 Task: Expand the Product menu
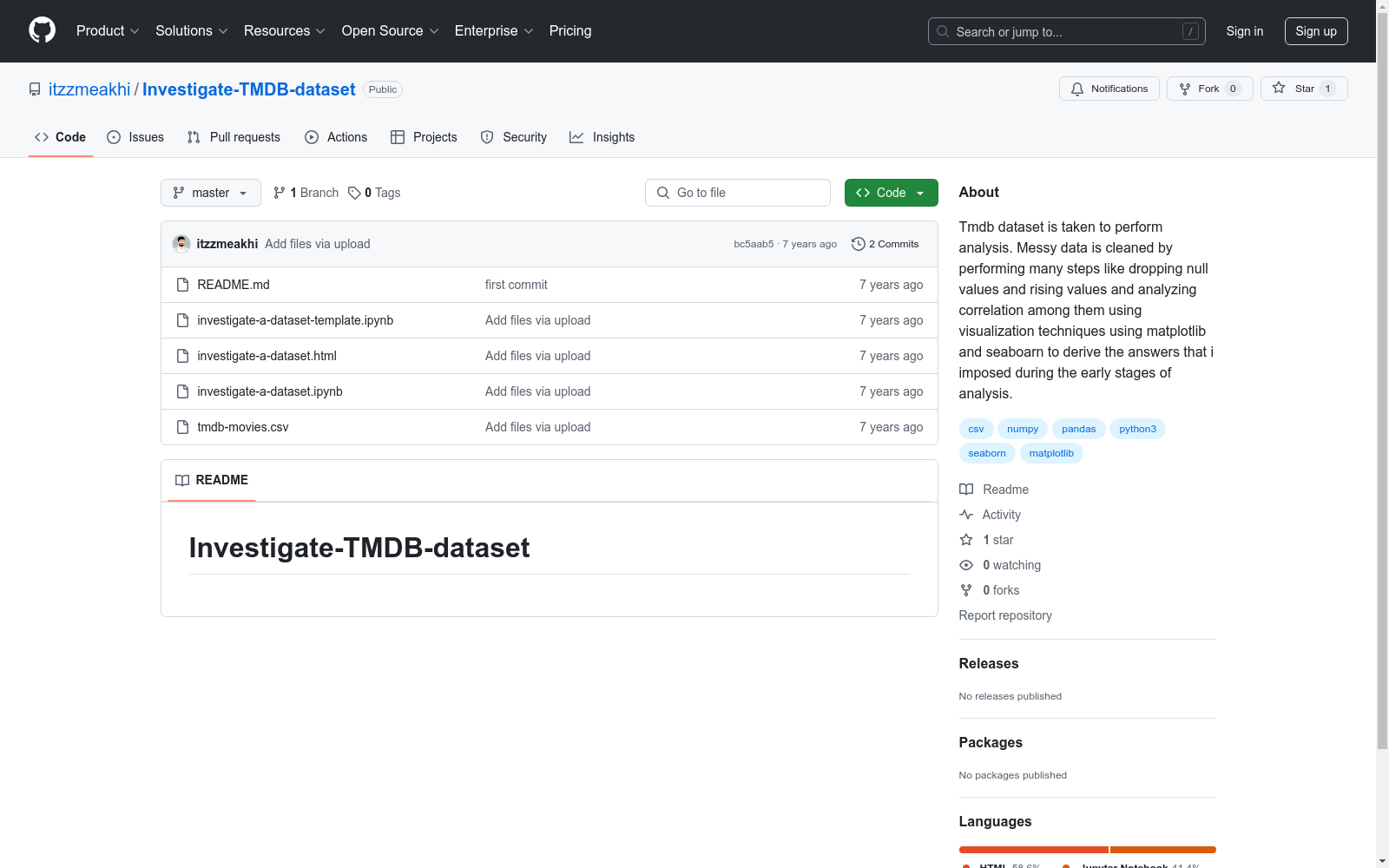pyautogui.click(x=108, y=30)
